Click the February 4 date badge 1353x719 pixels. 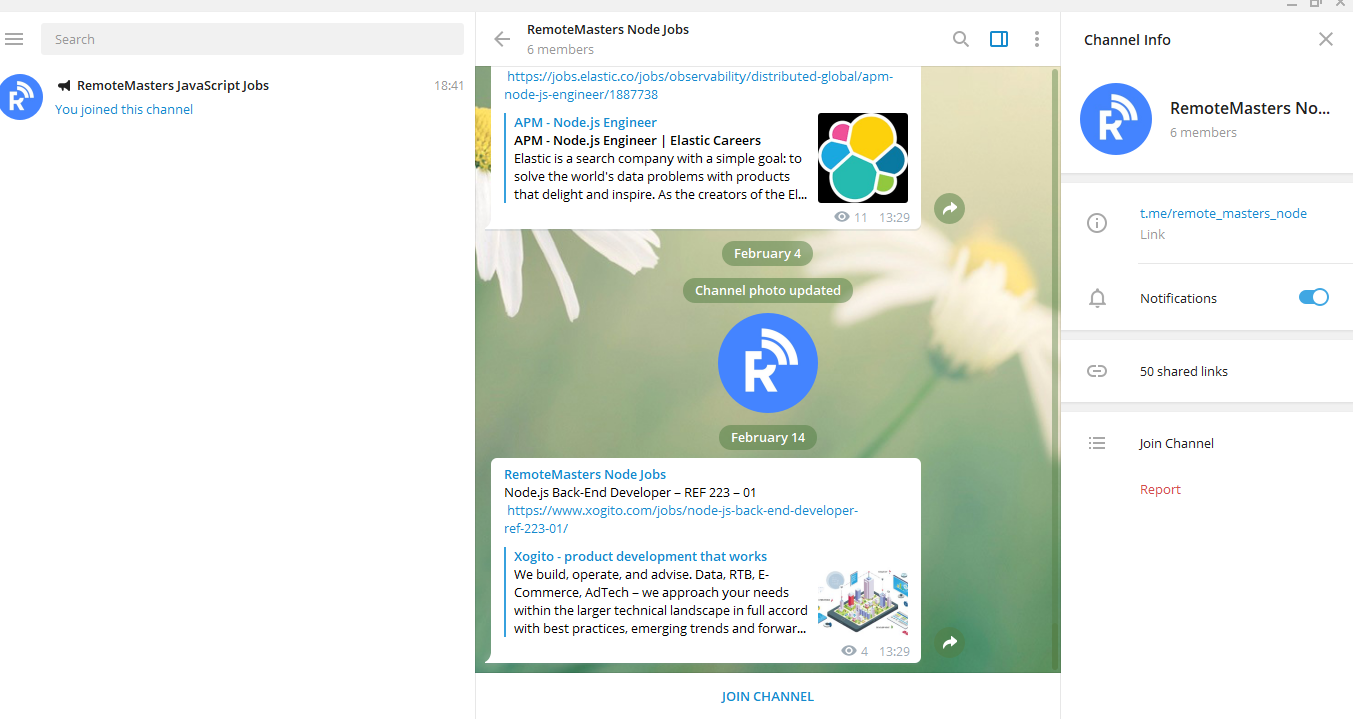click(x=768, y=253)
